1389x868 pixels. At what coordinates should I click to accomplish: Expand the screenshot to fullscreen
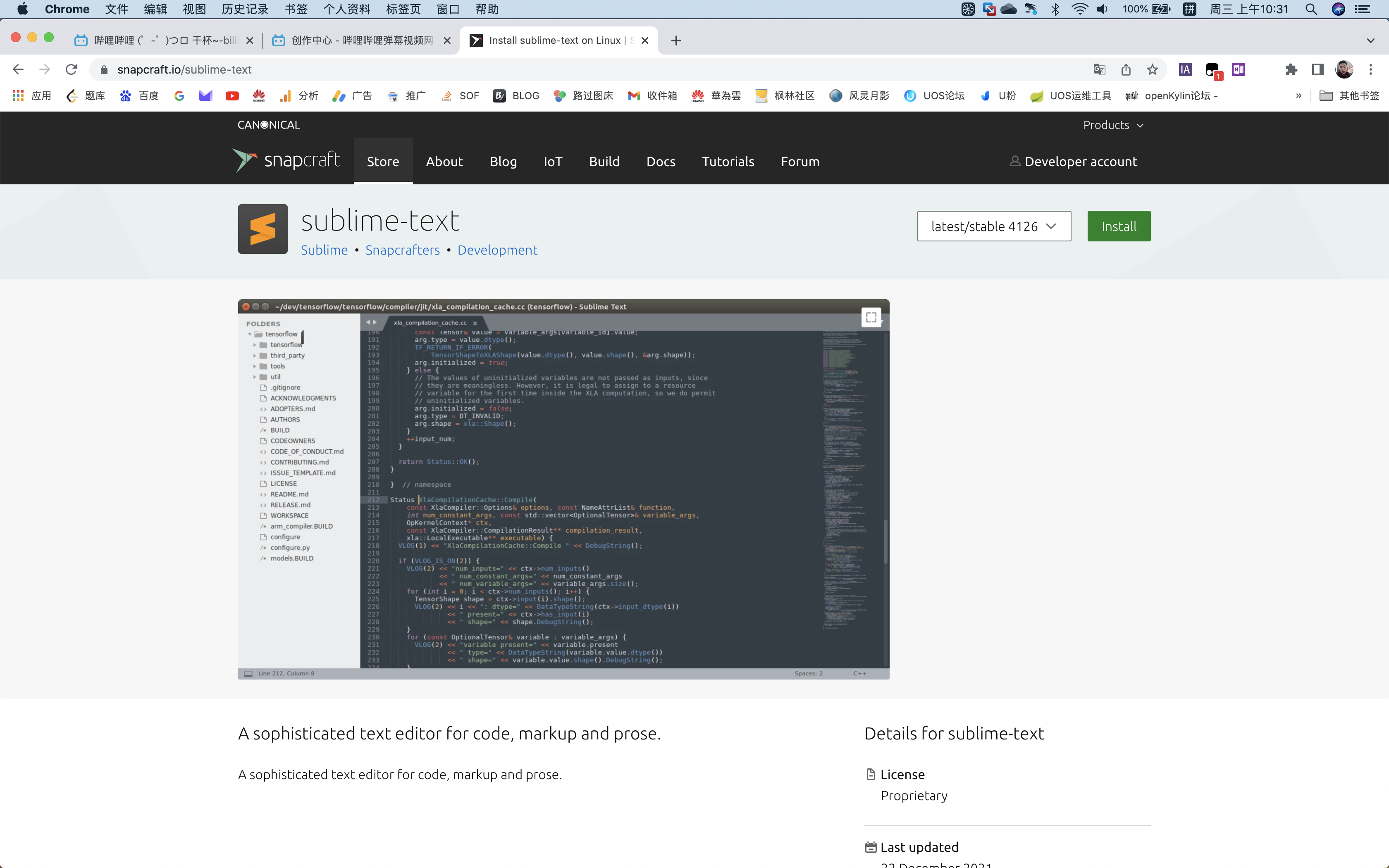click(871, 317)
